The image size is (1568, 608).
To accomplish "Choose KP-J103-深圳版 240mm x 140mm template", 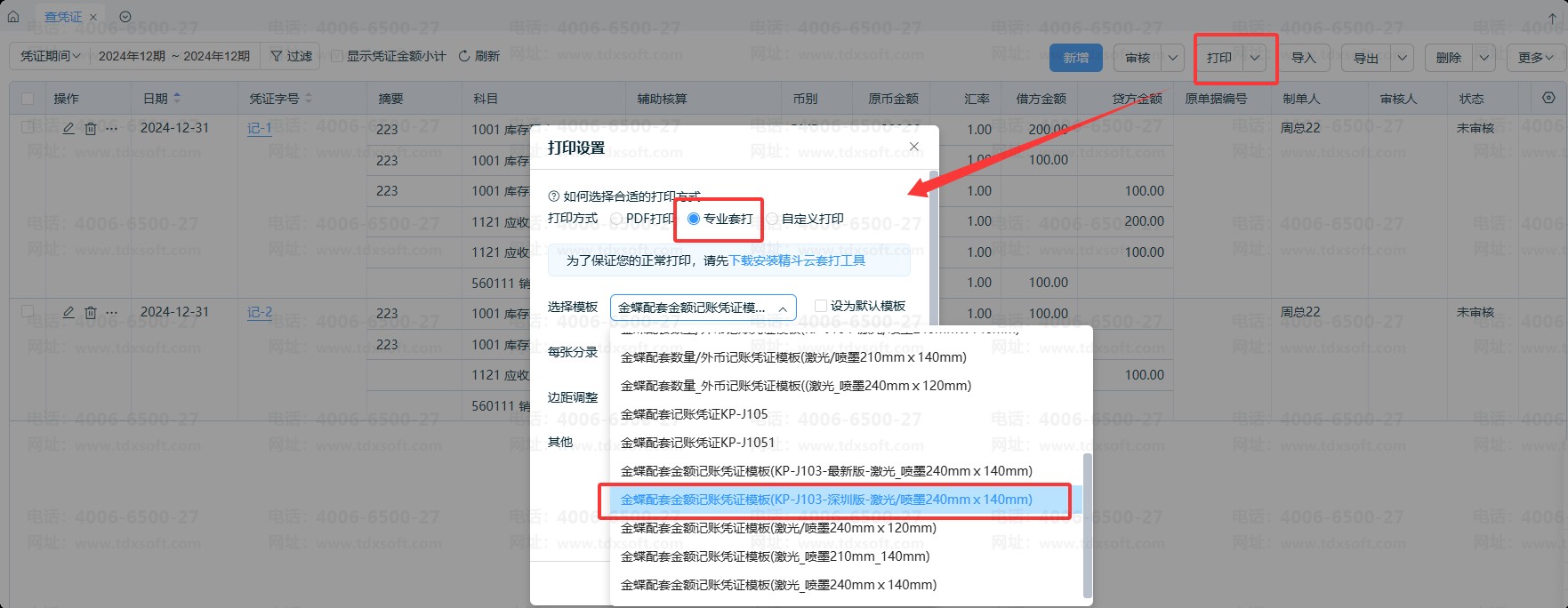I will pos(825,500).
